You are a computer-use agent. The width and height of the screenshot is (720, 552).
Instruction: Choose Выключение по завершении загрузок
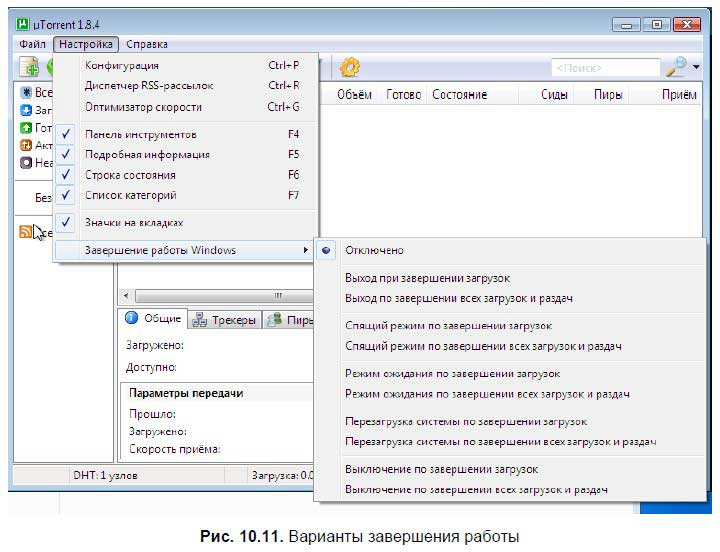441,469
